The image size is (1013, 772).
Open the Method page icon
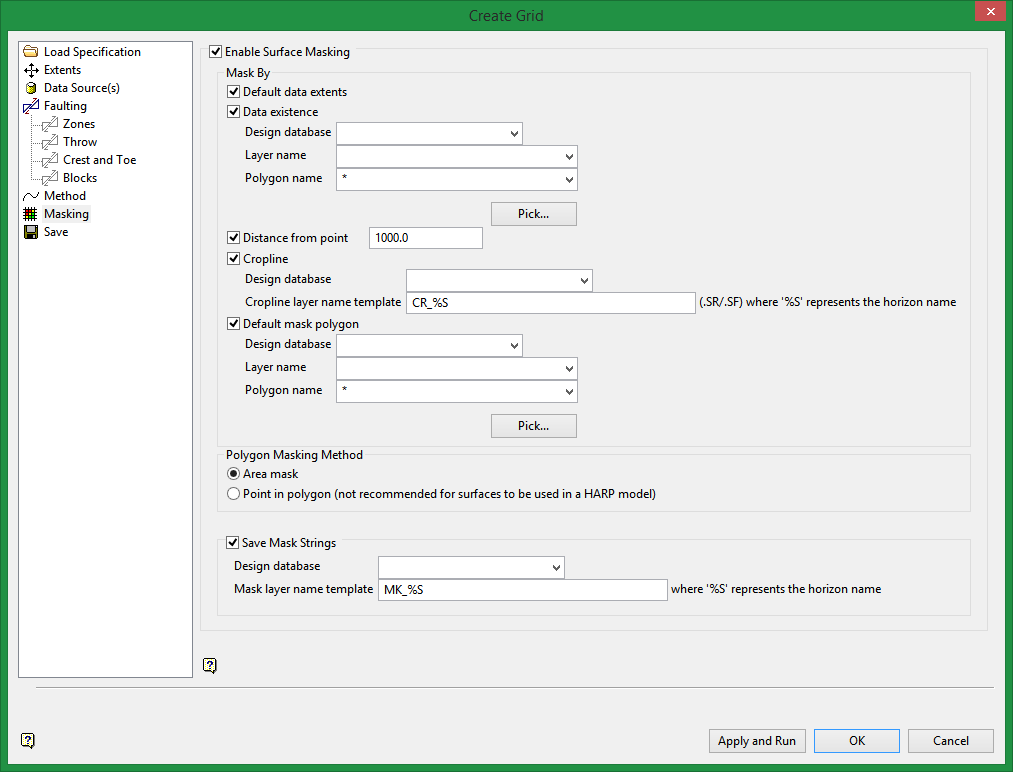(x=32, y=195)
